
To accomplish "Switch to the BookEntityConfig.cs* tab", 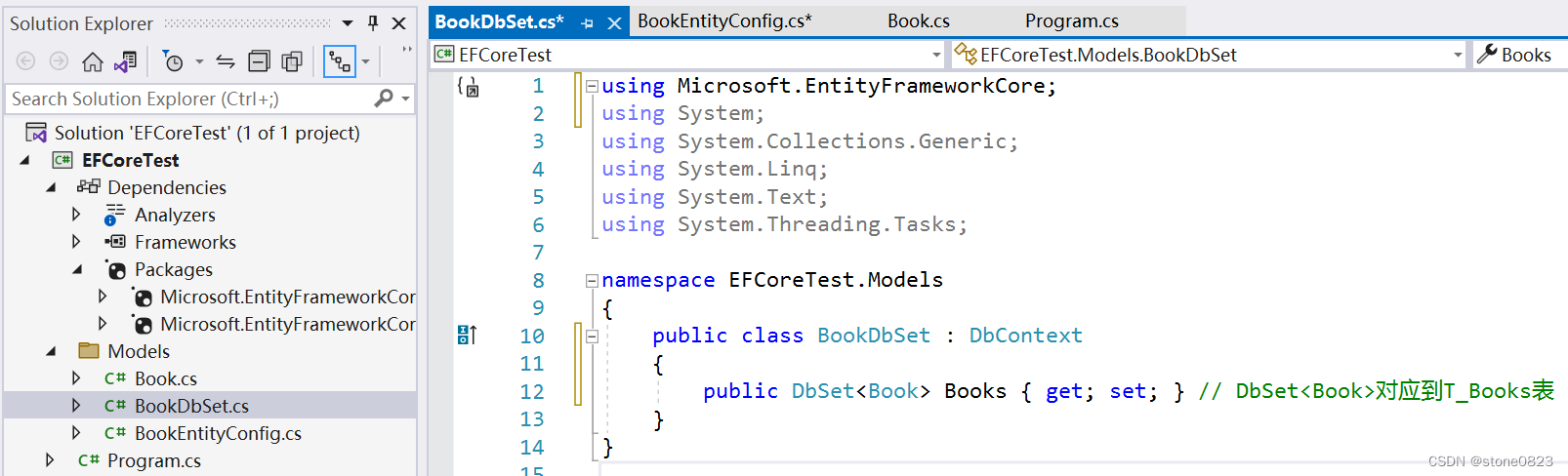I will coord(723,20).
